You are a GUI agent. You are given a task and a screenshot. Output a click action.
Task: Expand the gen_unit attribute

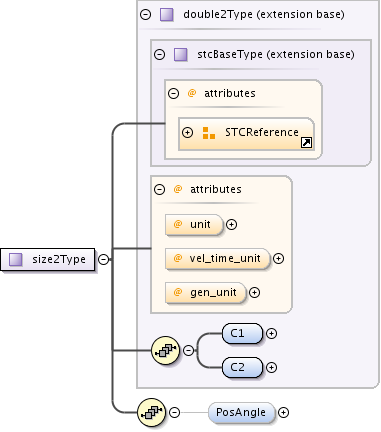[254, 292]
